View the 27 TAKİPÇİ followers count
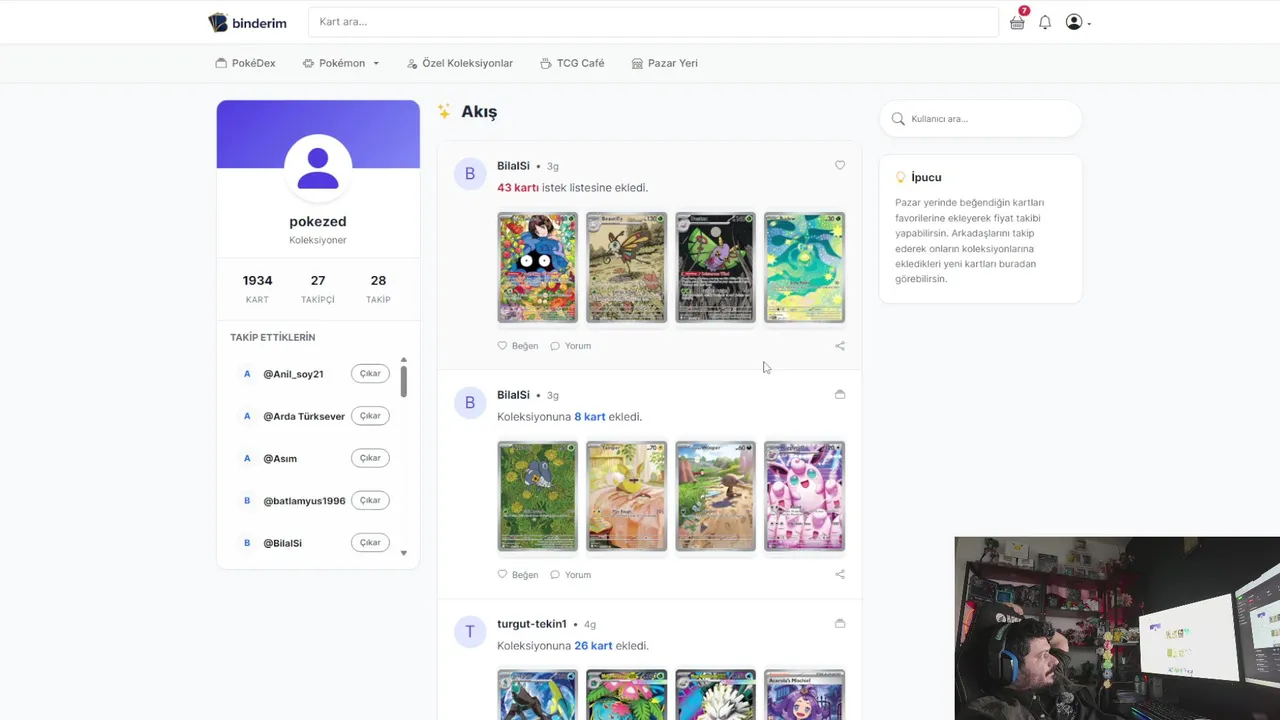1280x720 pixels. (x=318, y=288)
